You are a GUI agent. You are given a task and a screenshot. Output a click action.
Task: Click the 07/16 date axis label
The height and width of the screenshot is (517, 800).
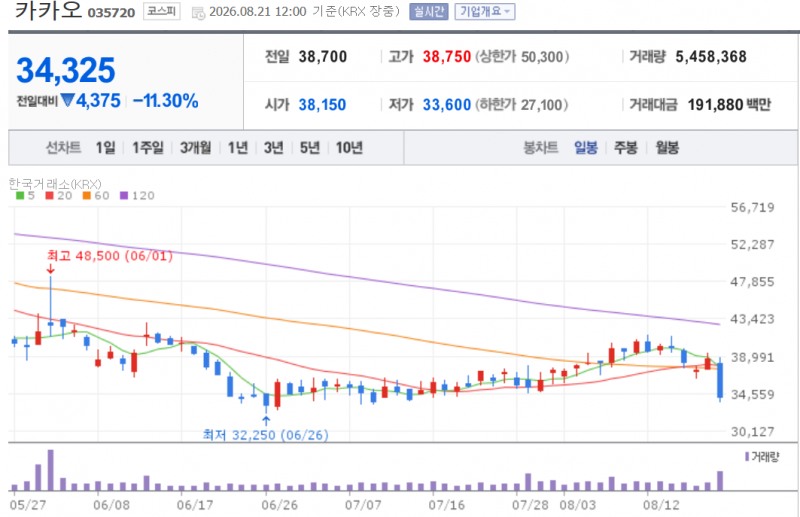pos(446,505)
